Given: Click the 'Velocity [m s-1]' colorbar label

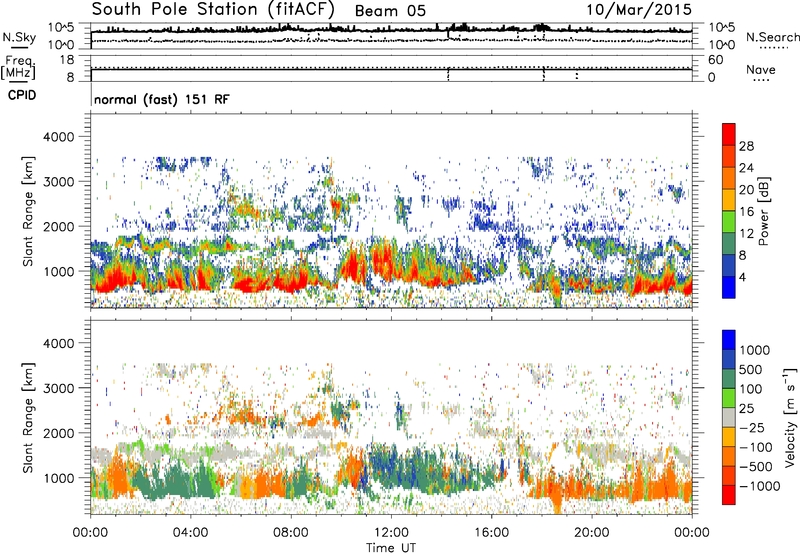Looking at the screenshot, I should [x=790, y=417].
